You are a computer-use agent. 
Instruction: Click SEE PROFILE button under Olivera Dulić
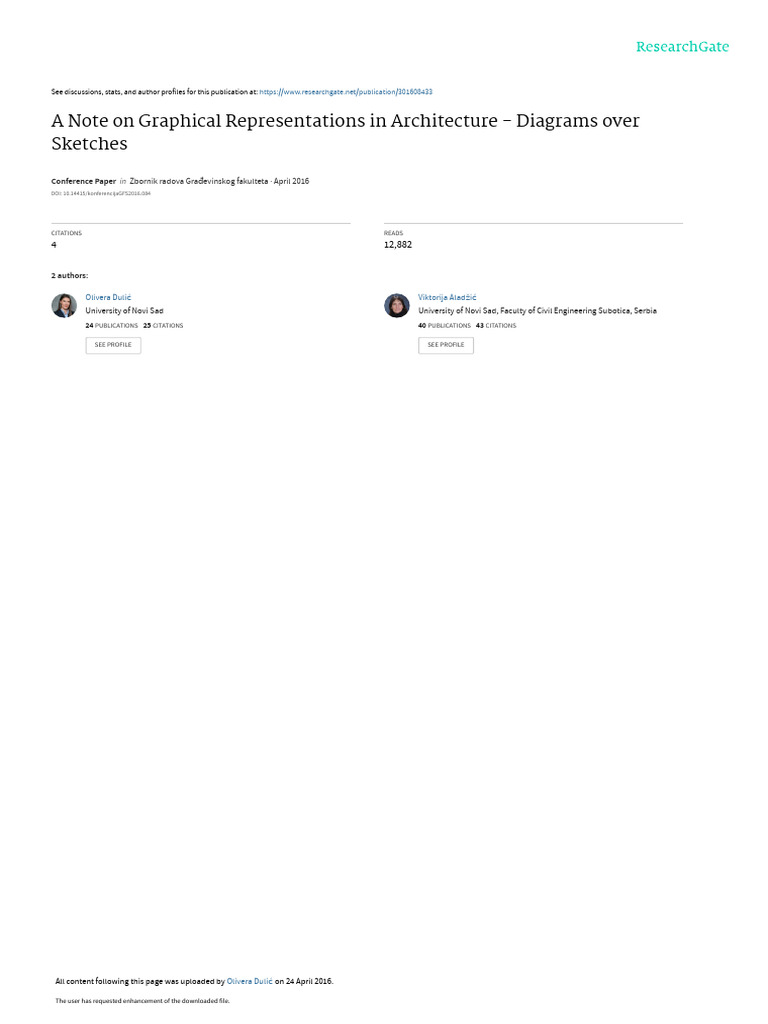pyautogui.click(x=113, y=345)
